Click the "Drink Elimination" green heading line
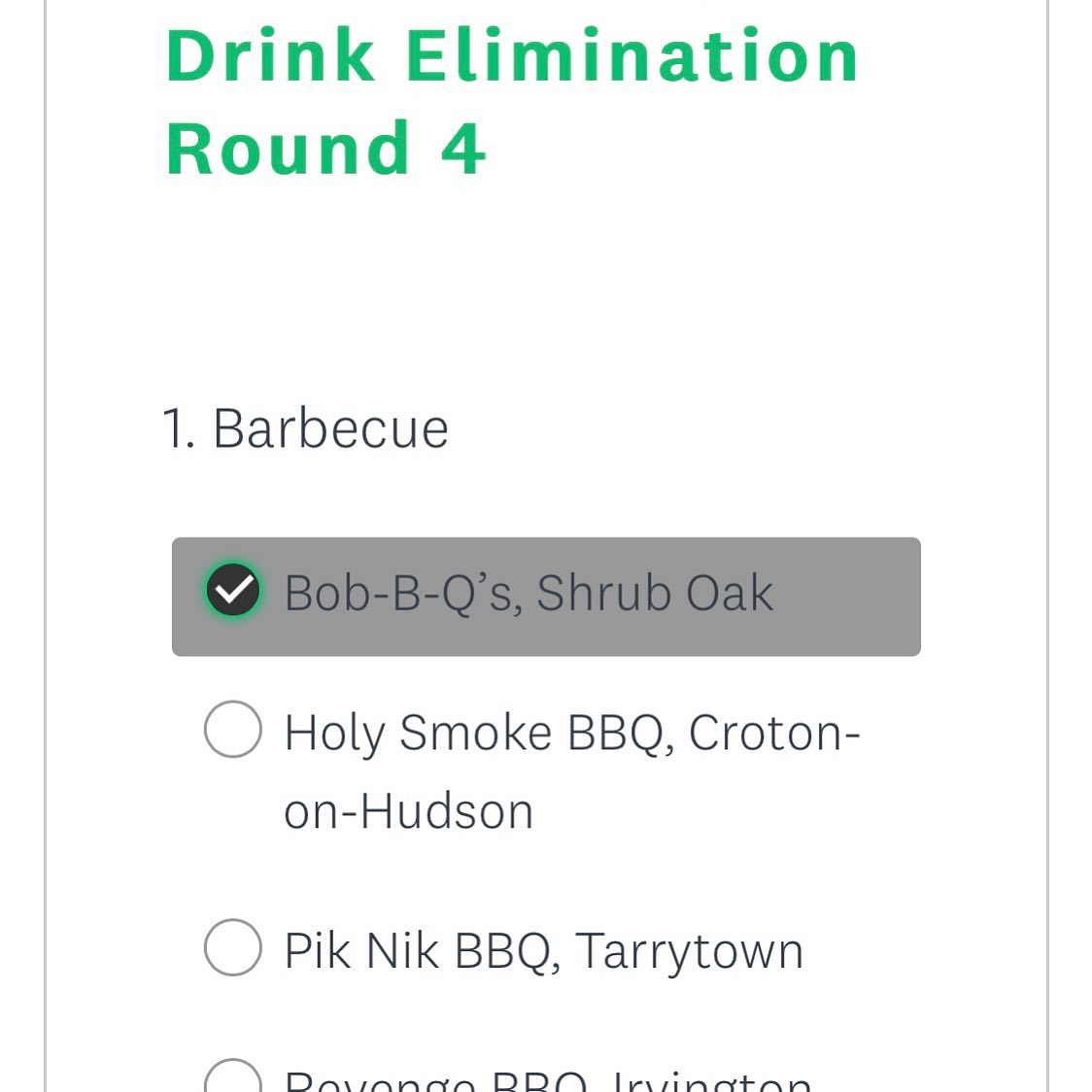The width and height of the screenshot is (1092, 1092). (512, 56)
